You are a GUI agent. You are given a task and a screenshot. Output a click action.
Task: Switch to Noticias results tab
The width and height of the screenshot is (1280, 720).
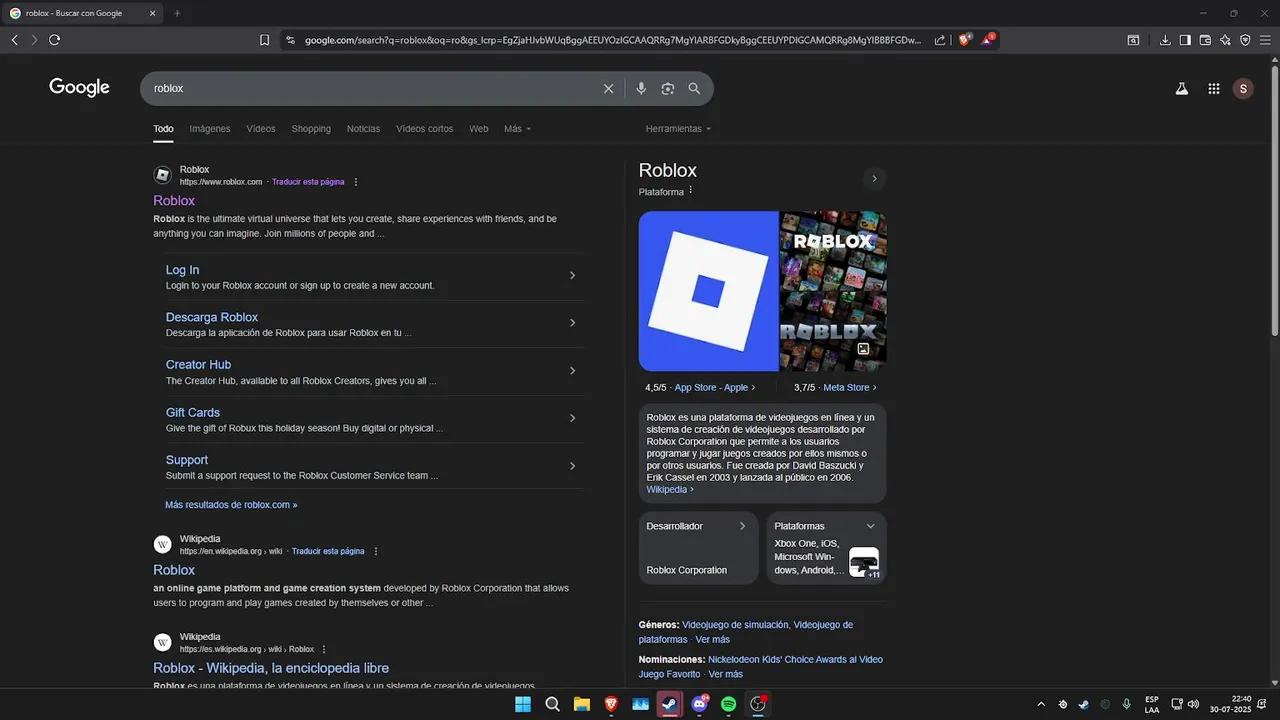(363, 129)
